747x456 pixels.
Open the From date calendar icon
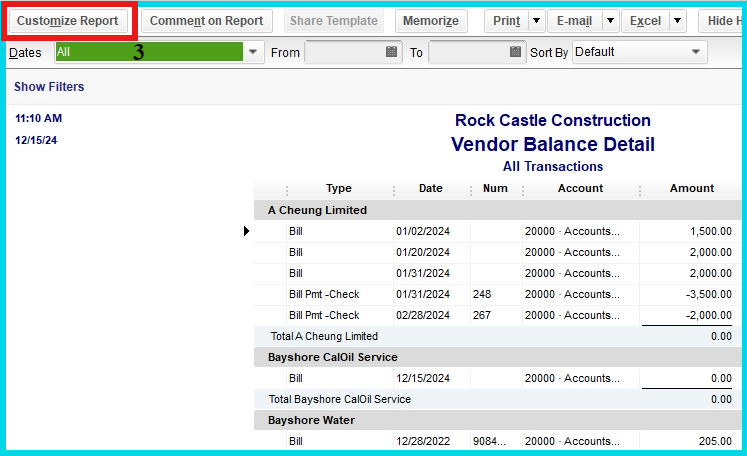(391, 52)
